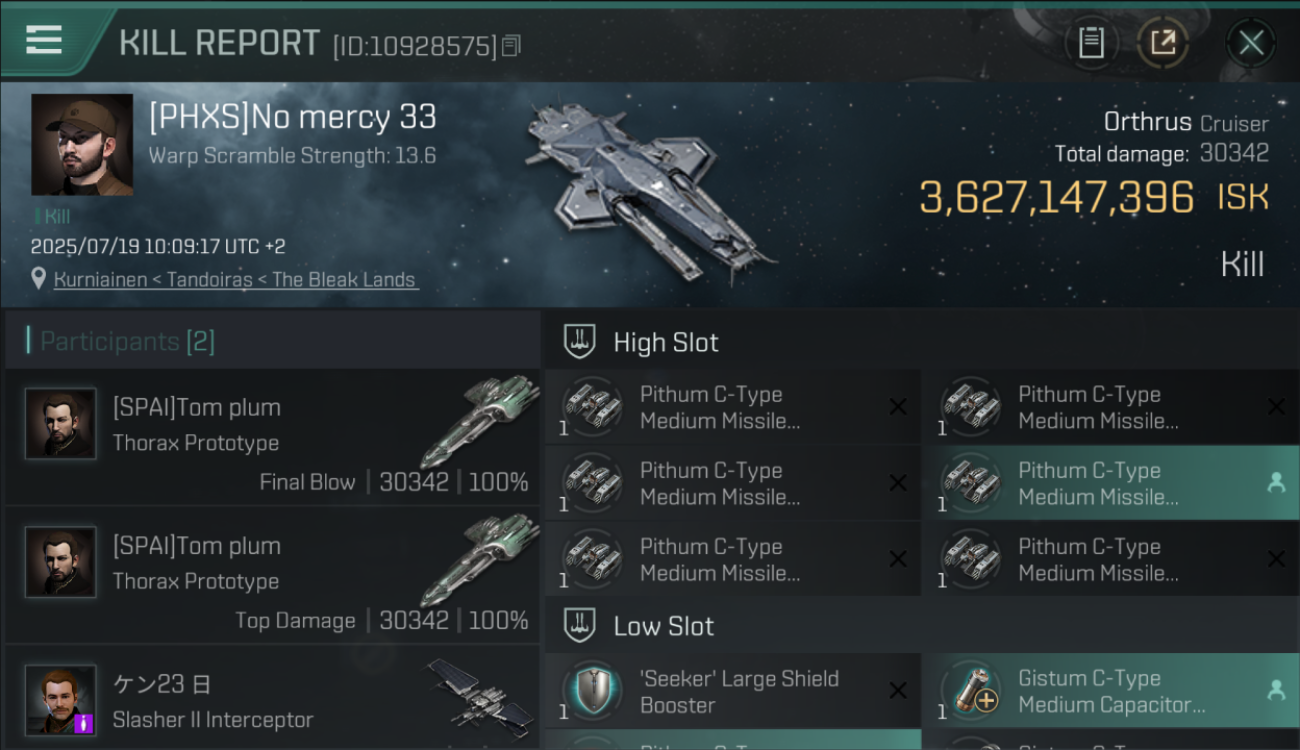
Task: Select first Pithum C-Type Medium Missile item
Action: pos(733,407)
